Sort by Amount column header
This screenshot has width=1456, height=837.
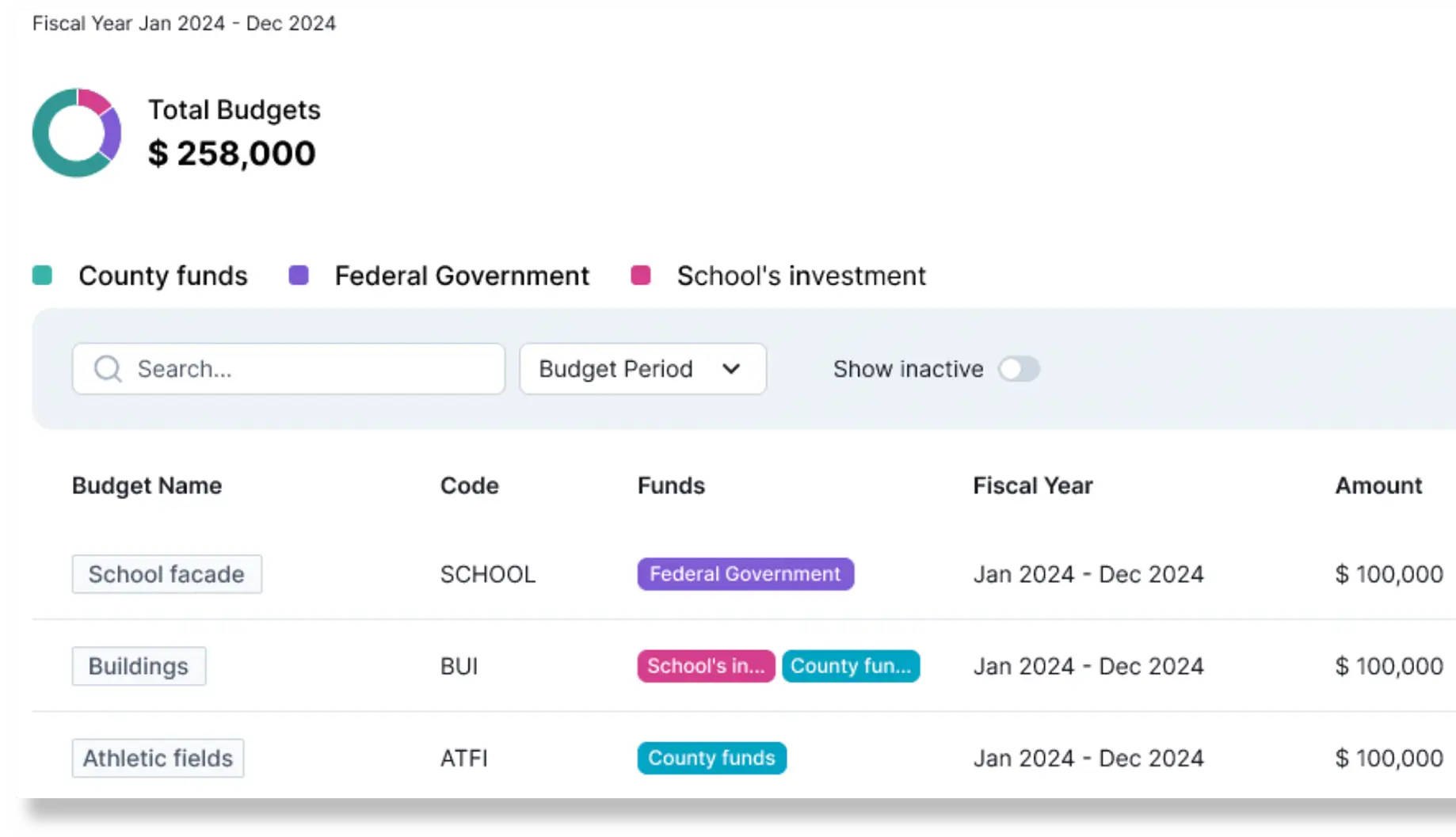tap(1378, 485)
